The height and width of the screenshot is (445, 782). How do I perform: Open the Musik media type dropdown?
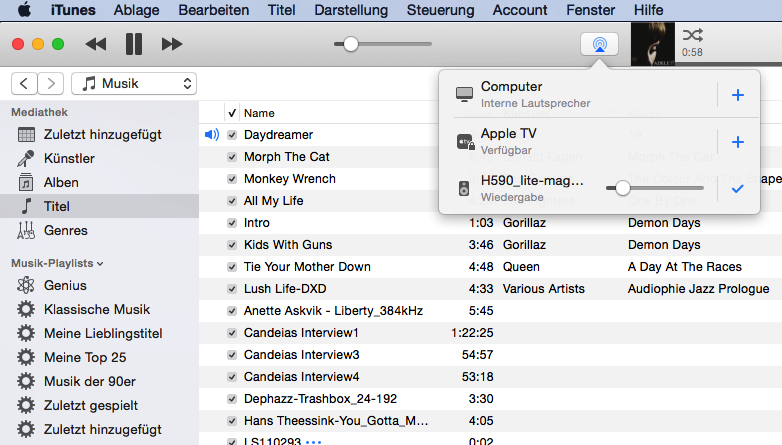click(x=134, y=83)
